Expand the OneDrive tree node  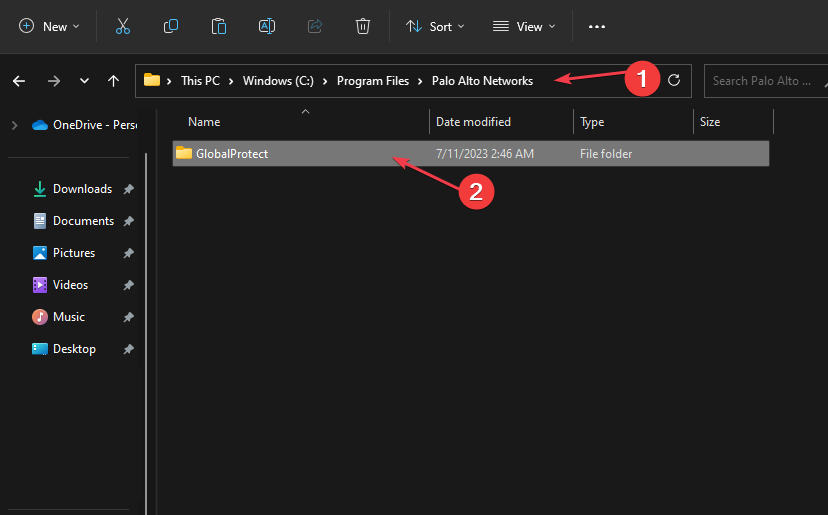tap(15, 125)
